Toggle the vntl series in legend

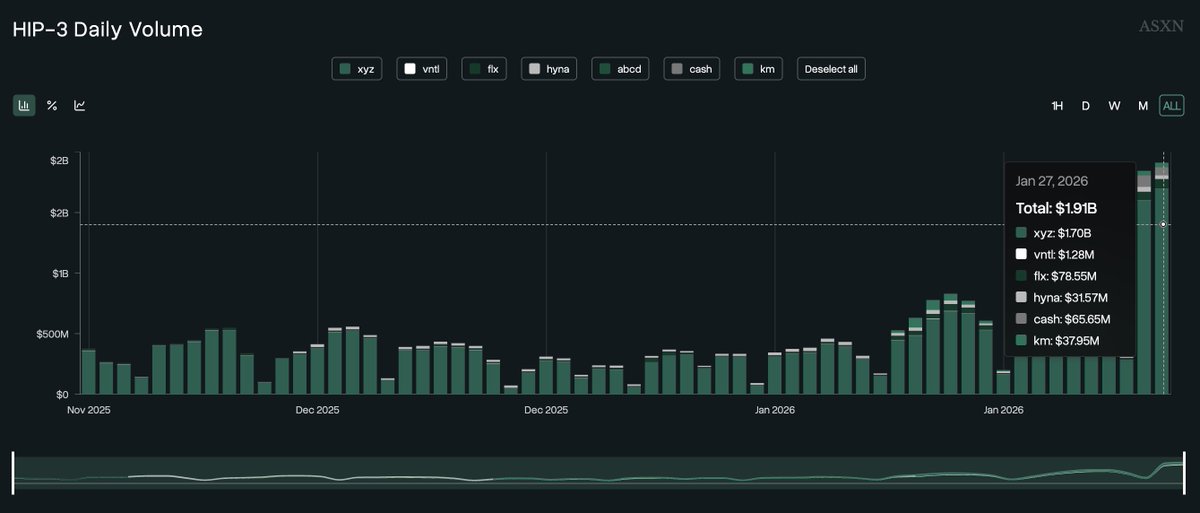(424, 69)
